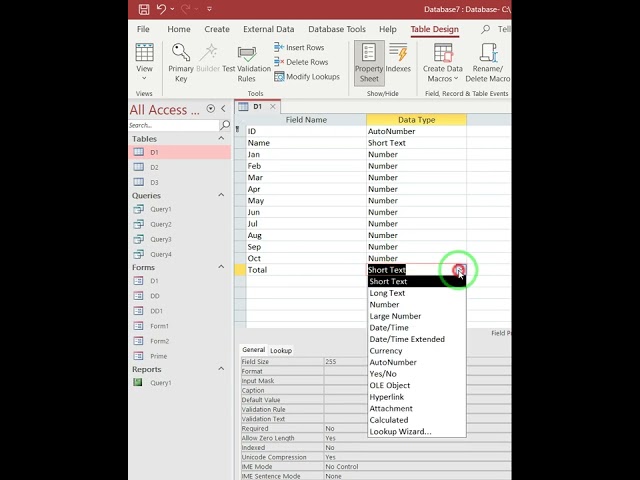Click the Insert Rows command
This screenshot has height=480, width=640.
point(299,47)
